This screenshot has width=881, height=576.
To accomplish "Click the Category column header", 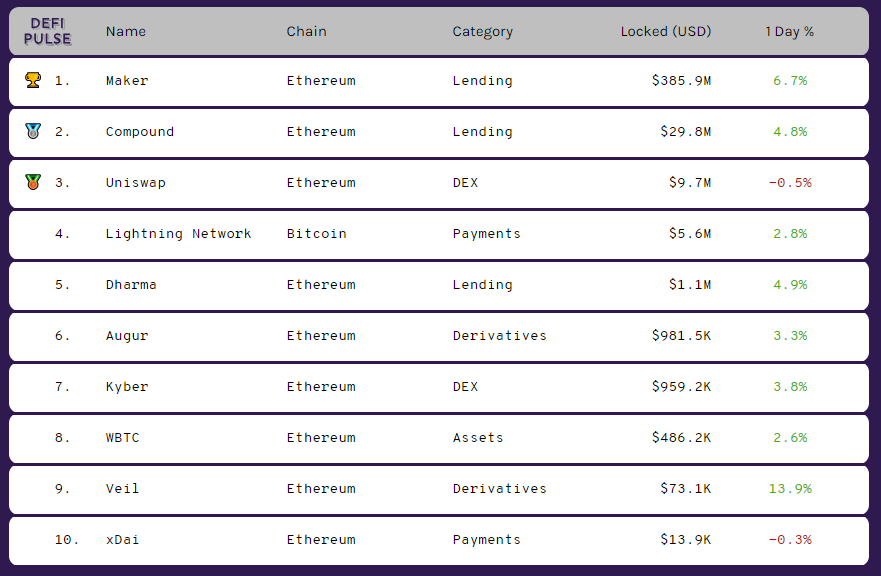I will 483,32.
